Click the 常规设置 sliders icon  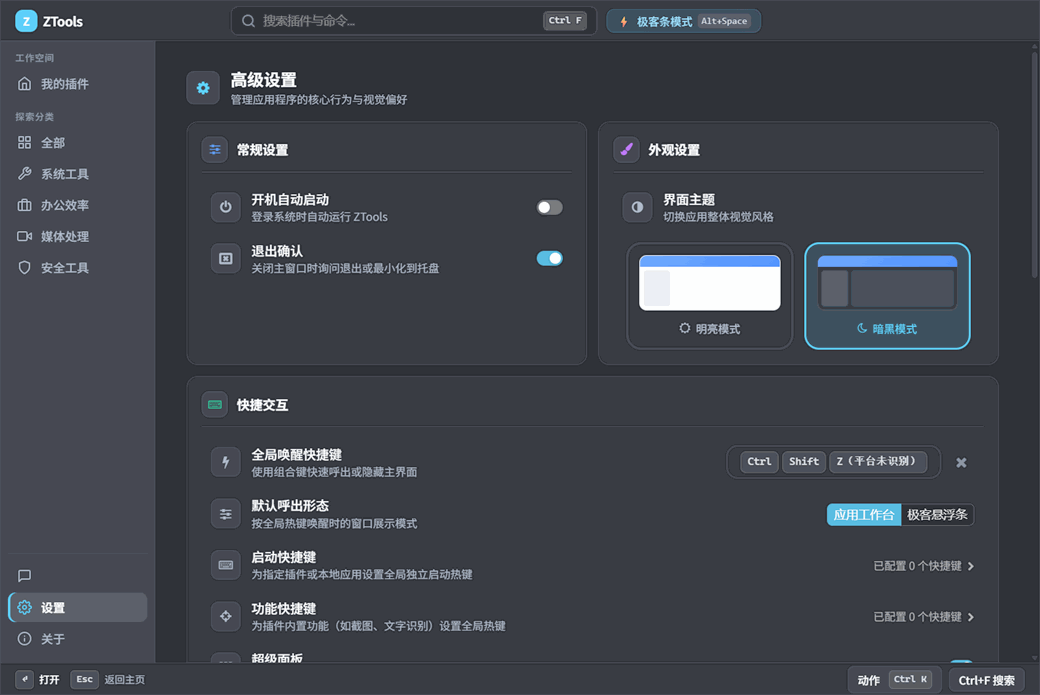coord(215,150)
